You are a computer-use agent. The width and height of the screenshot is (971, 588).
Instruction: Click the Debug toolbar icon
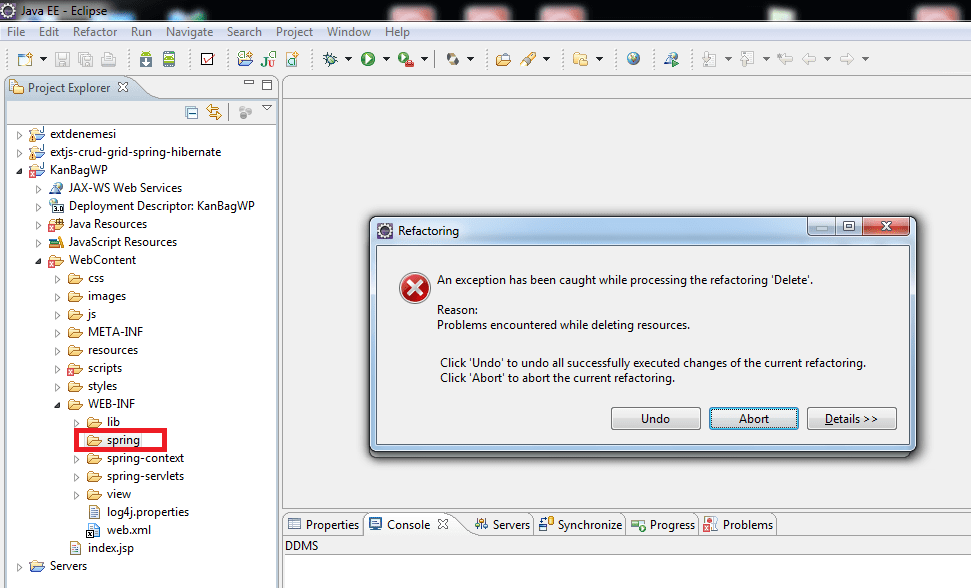[x=329, y=59]
